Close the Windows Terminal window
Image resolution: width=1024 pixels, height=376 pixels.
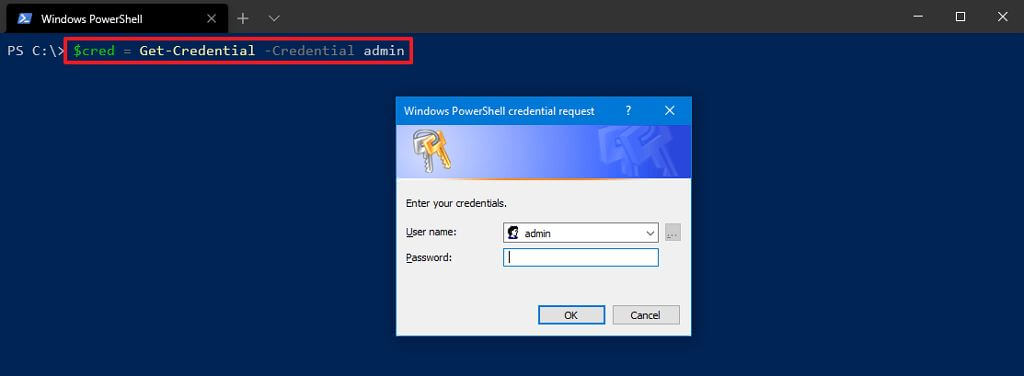pos(1002,17)
